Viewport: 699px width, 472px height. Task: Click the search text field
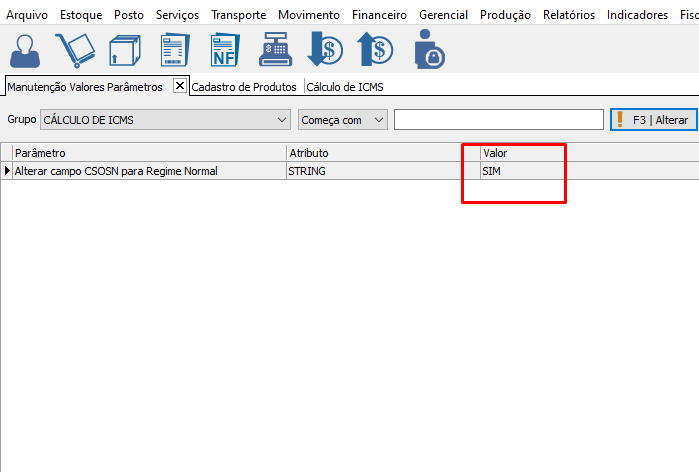coord(498,120)
